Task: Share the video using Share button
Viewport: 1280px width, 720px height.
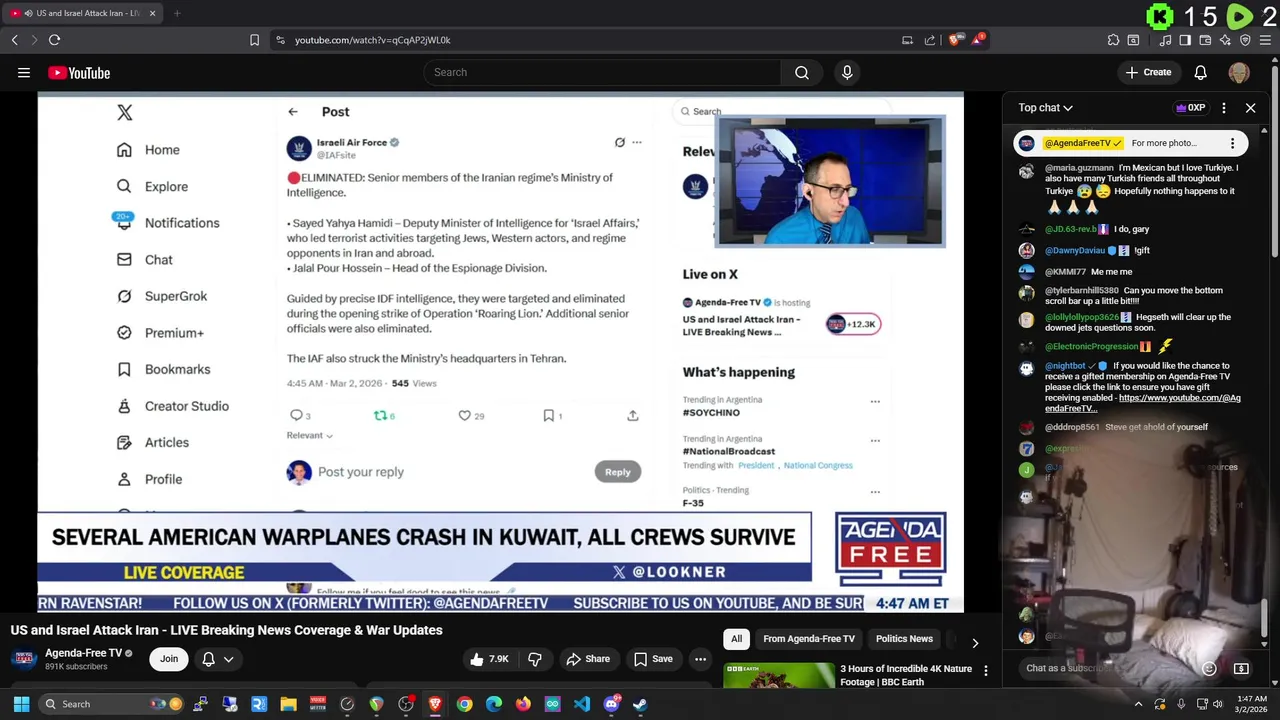Action: [588, 659]
